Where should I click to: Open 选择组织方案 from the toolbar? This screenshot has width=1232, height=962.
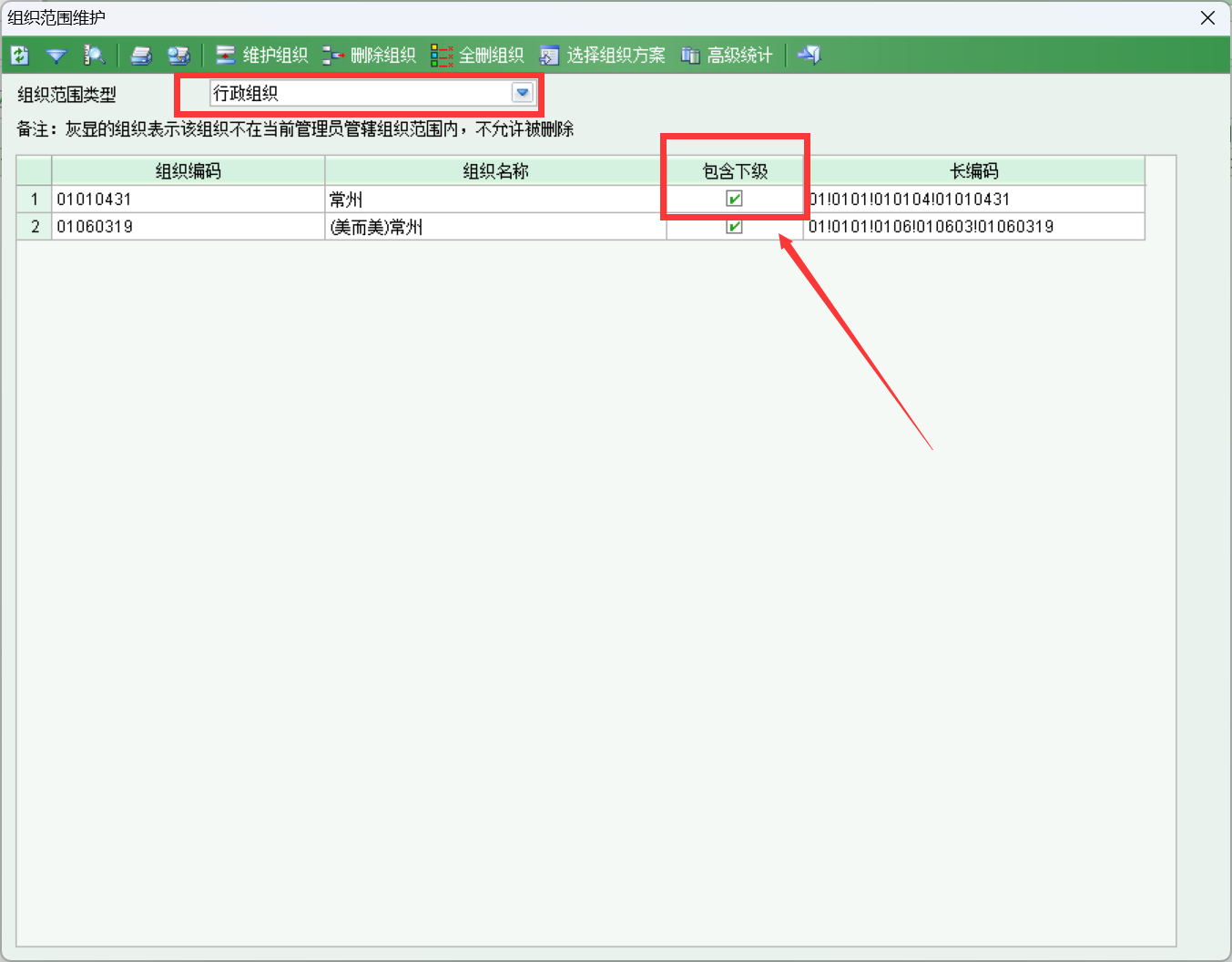pyautogui.click(x=603, y=56)
